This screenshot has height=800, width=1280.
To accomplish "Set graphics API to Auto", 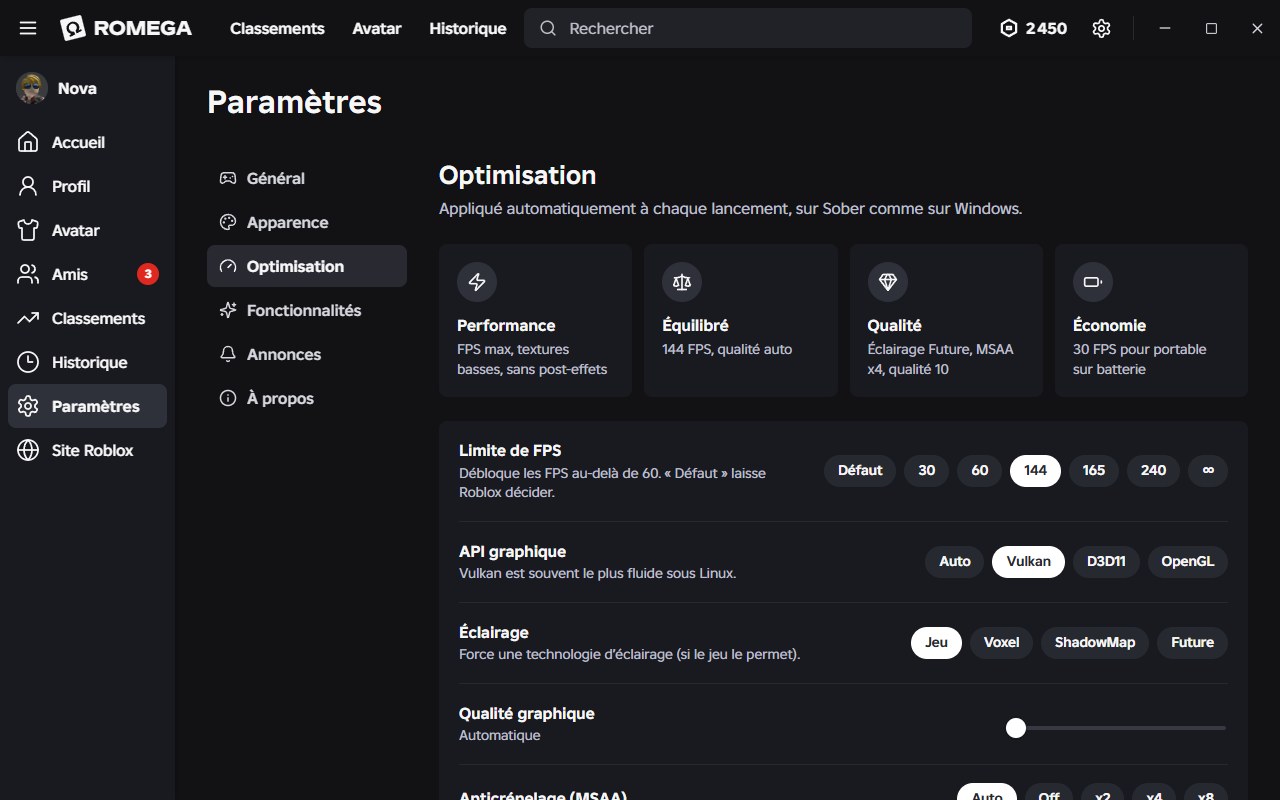I will (x=955, y=561).
